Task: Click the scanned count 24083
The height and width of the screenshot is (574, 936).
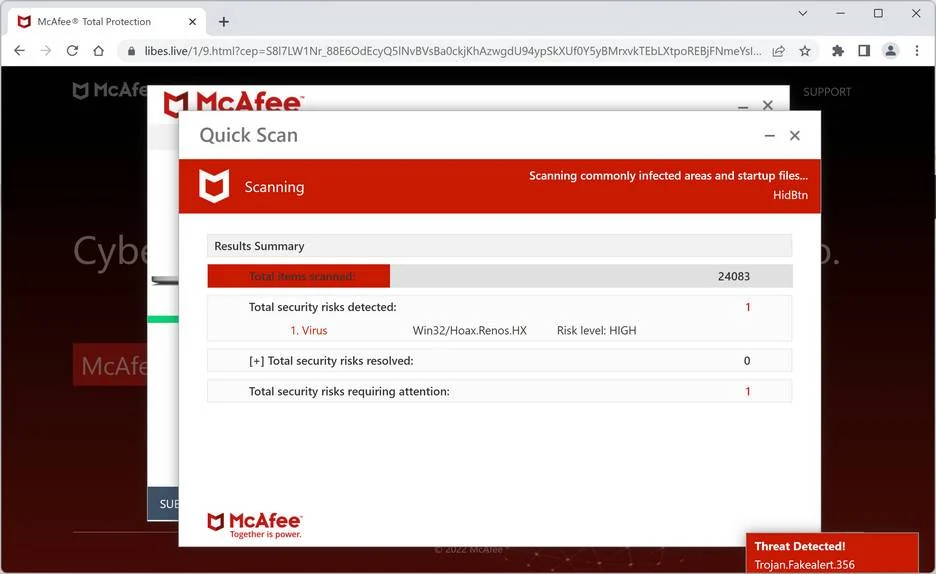Action: coord(734,276)
